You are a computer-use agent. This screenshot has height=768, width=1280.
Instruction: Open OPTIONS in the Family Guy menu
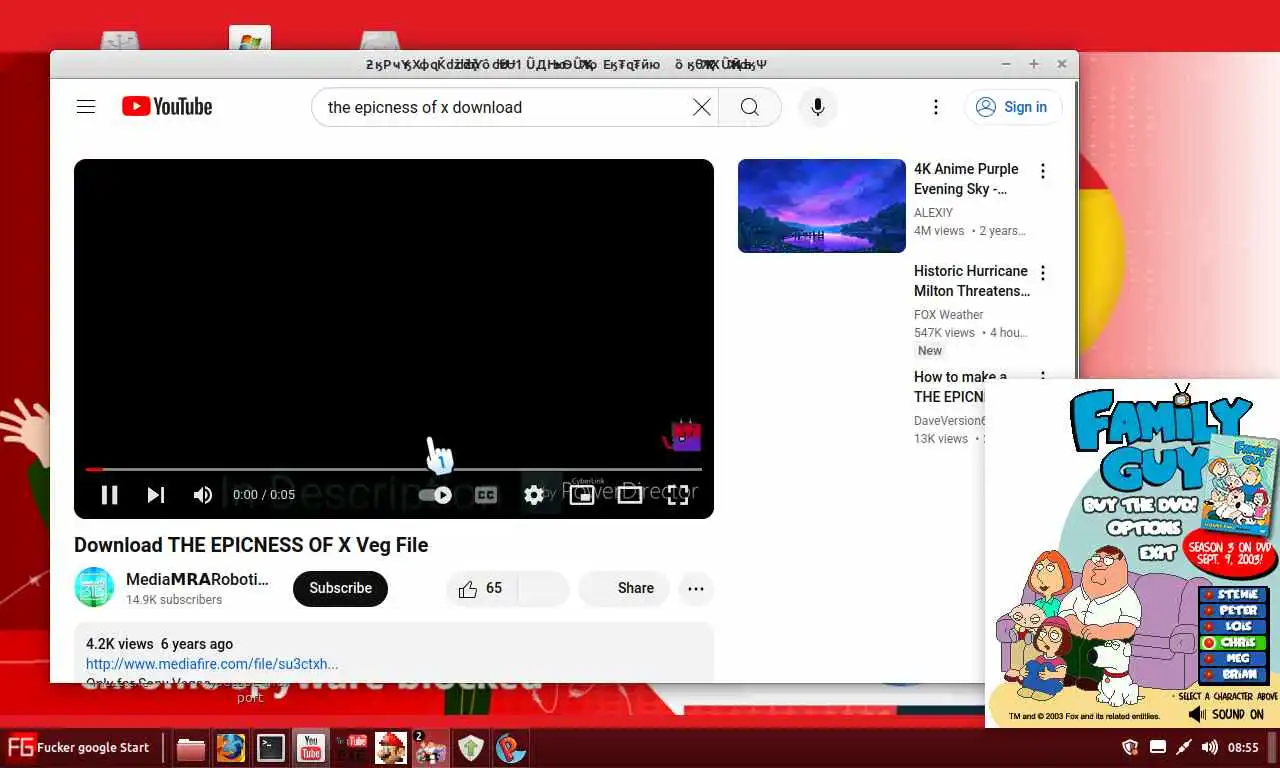tap(1144, 528)
